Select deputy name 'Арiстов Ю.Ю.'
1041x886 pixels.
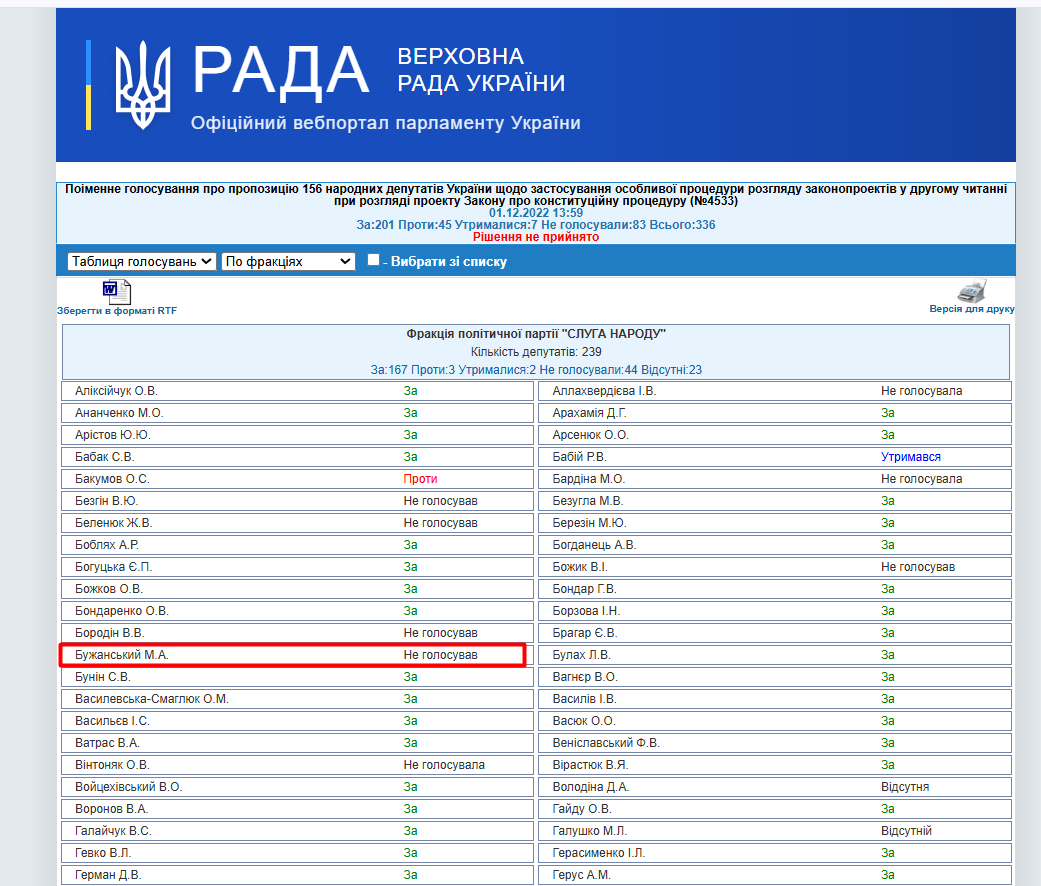point(113,435)
